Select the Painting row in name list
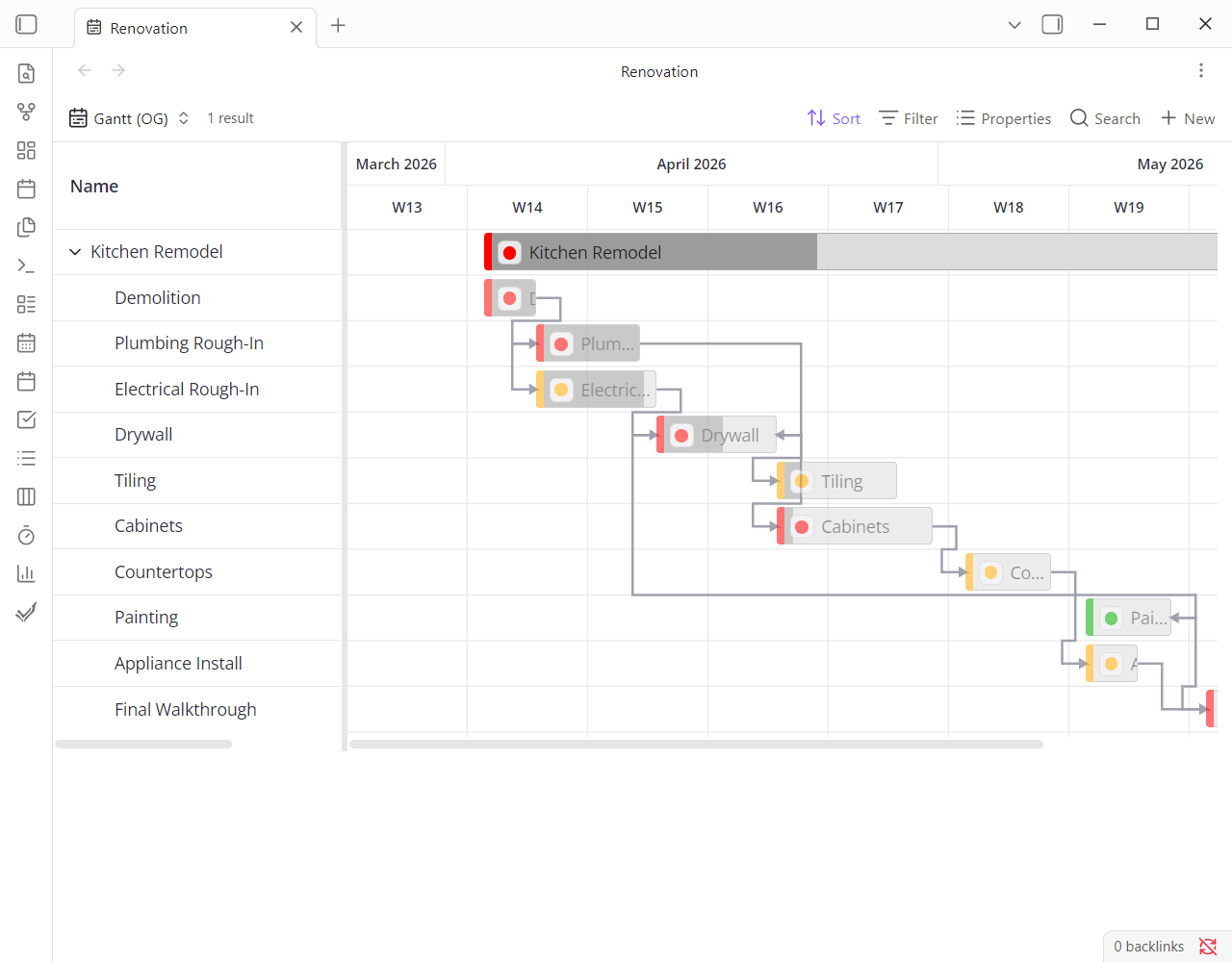Screen dimensions: 1232x962 click(197, 618)
